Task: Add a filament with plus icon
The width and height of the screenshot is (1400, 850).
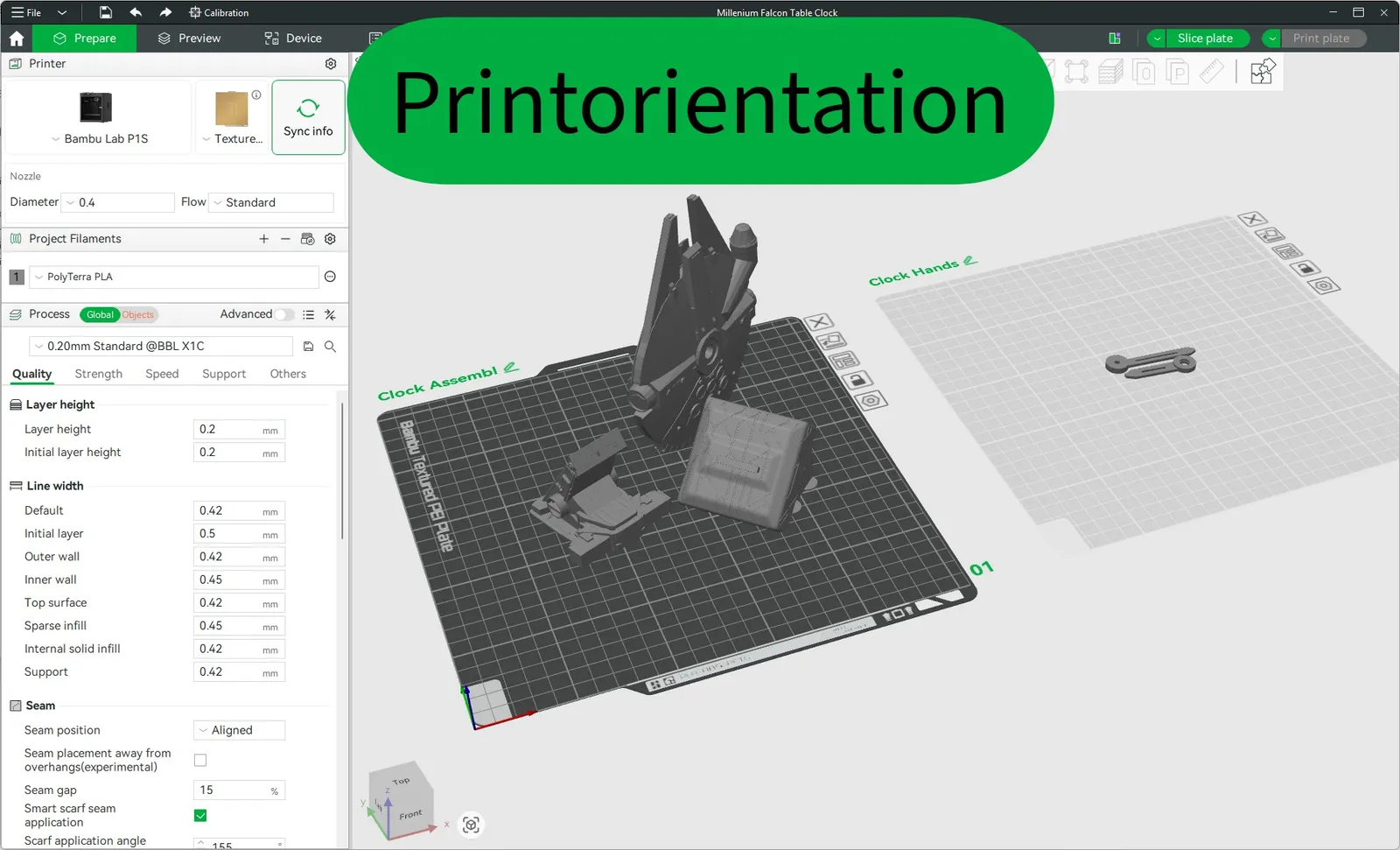Action: (263, 239)
